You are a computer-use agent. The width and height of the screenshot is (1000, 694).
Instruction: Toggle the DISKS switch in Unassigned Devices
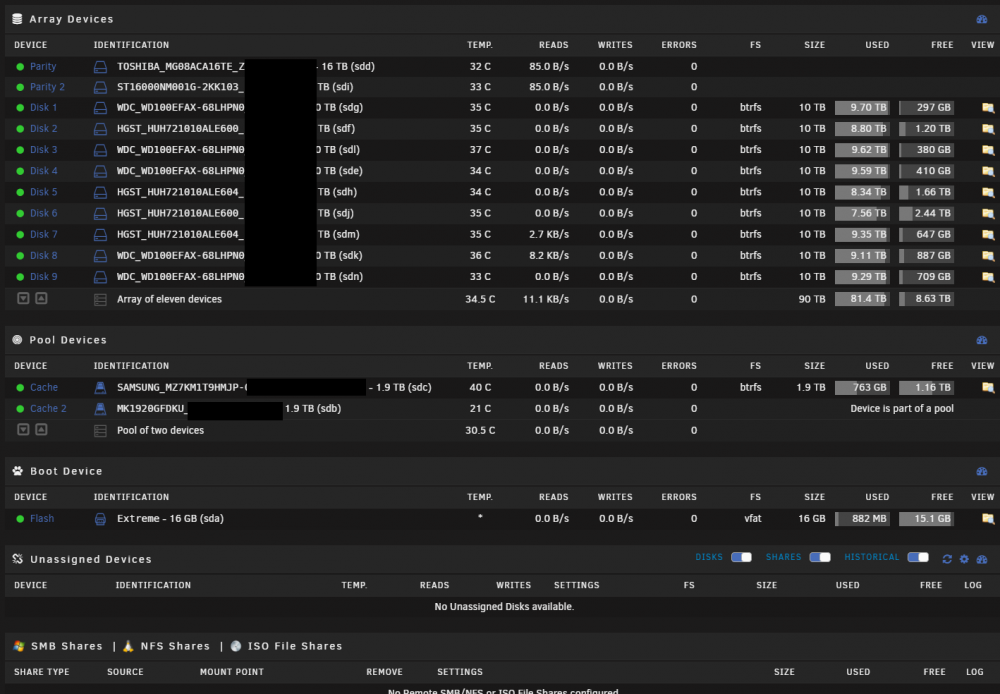(741, 557)
